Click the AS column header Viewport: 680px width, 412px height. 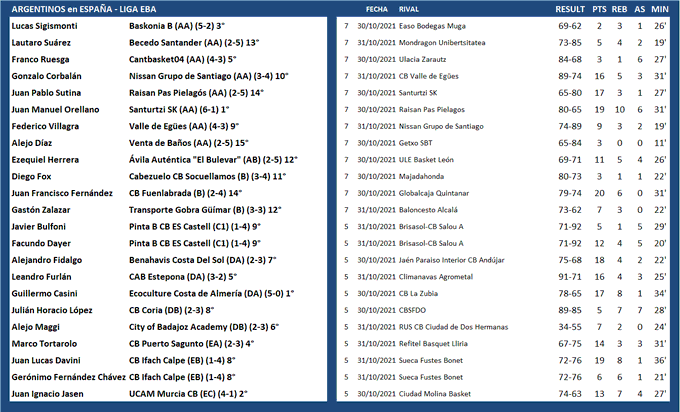(640, 9)
